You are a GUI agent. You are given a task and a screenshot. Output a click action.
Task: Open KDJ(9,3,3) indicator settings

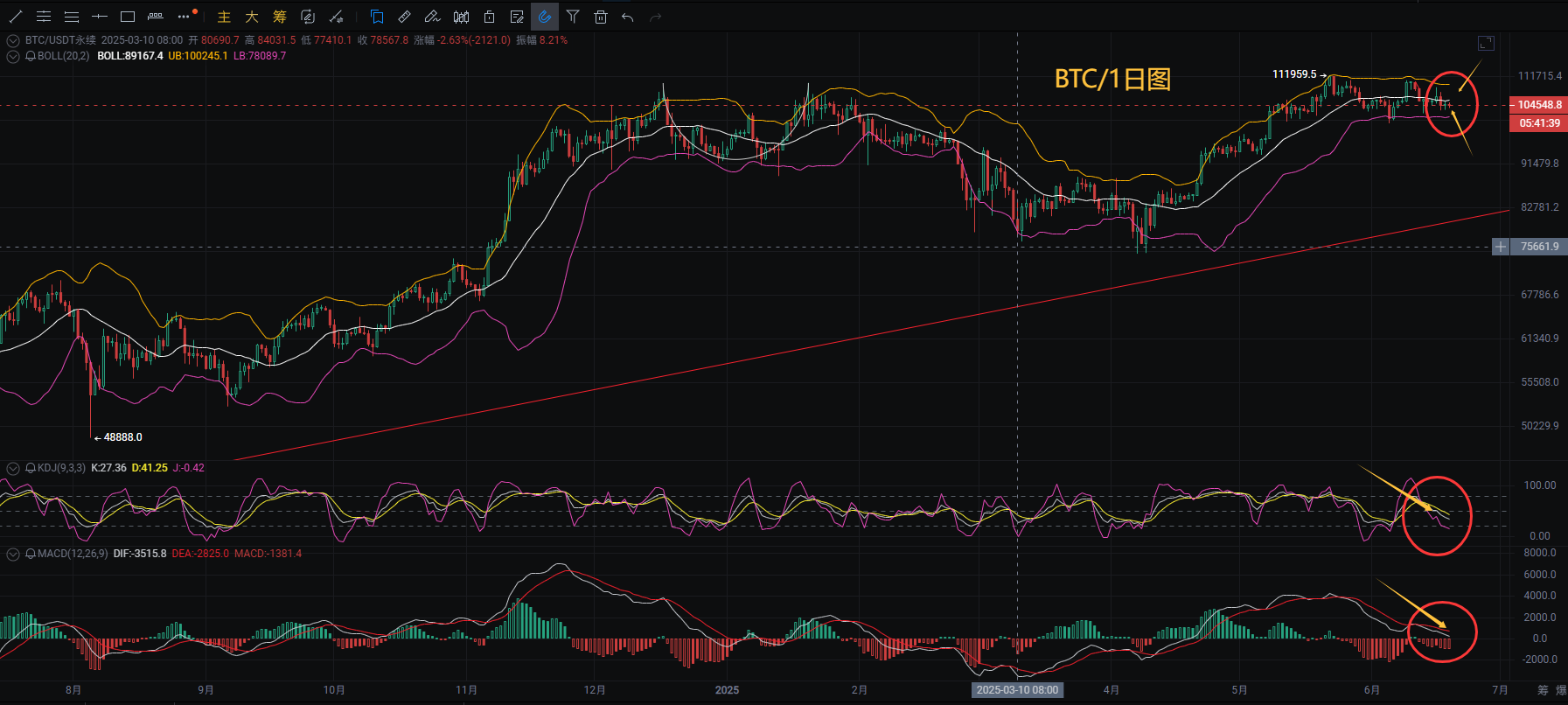[61, 468]
